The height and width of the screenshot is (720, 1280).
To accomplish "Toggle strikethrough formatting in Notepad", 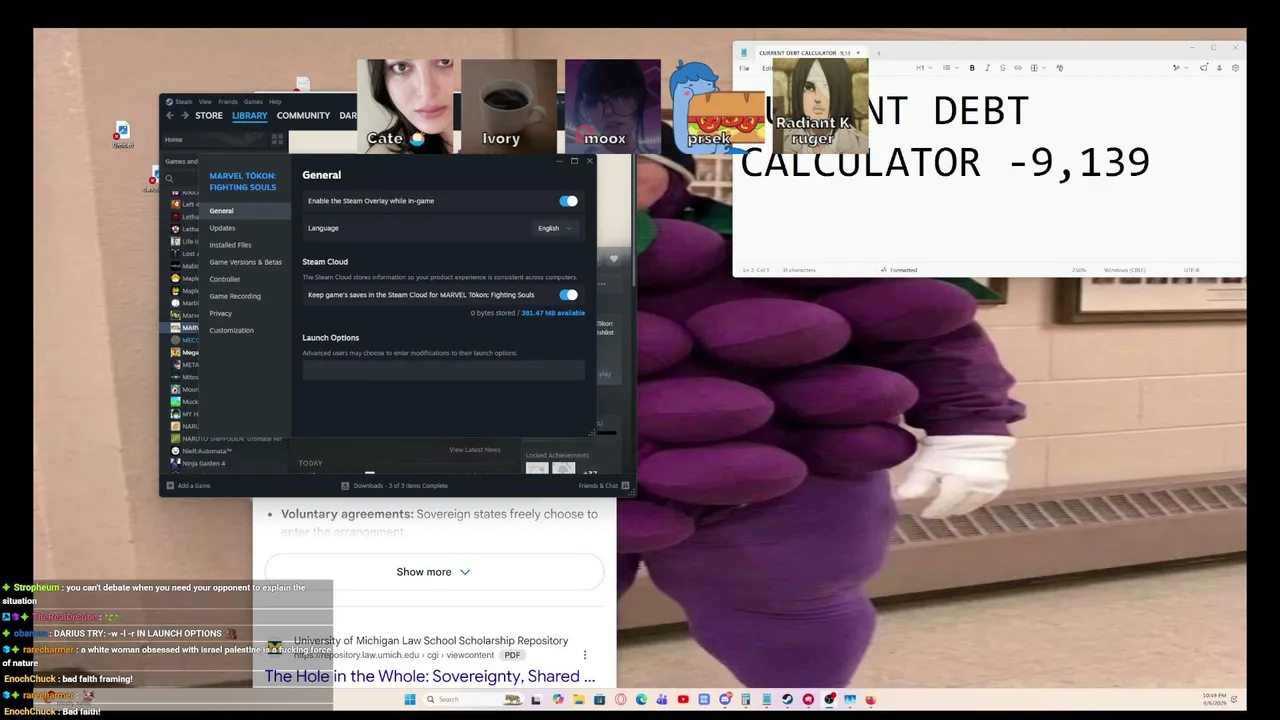I will [x=1002, y=68].
